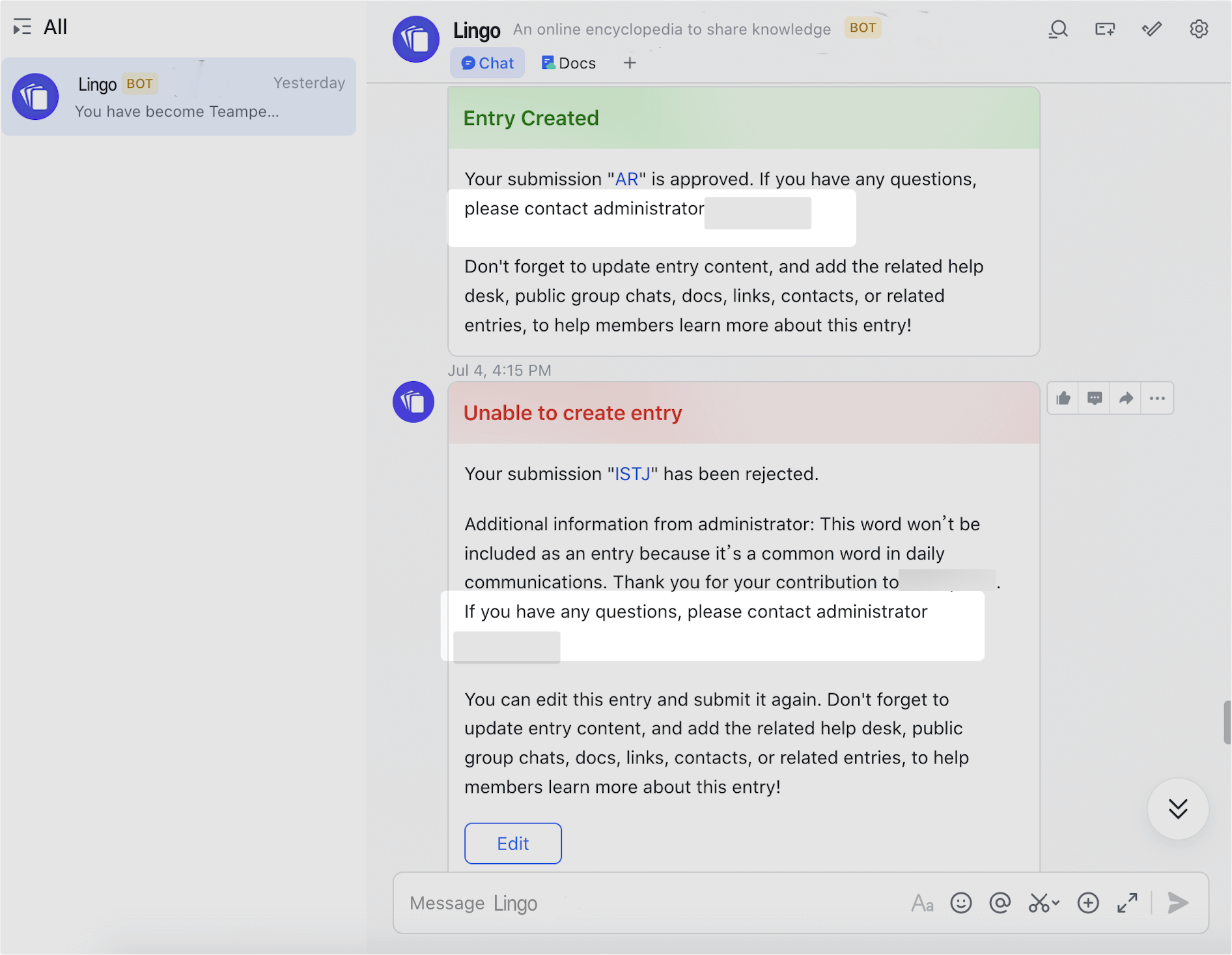Forward the message with arrow icon
Viewport: 1232px width, 955px height.
tap(1126, 398)
